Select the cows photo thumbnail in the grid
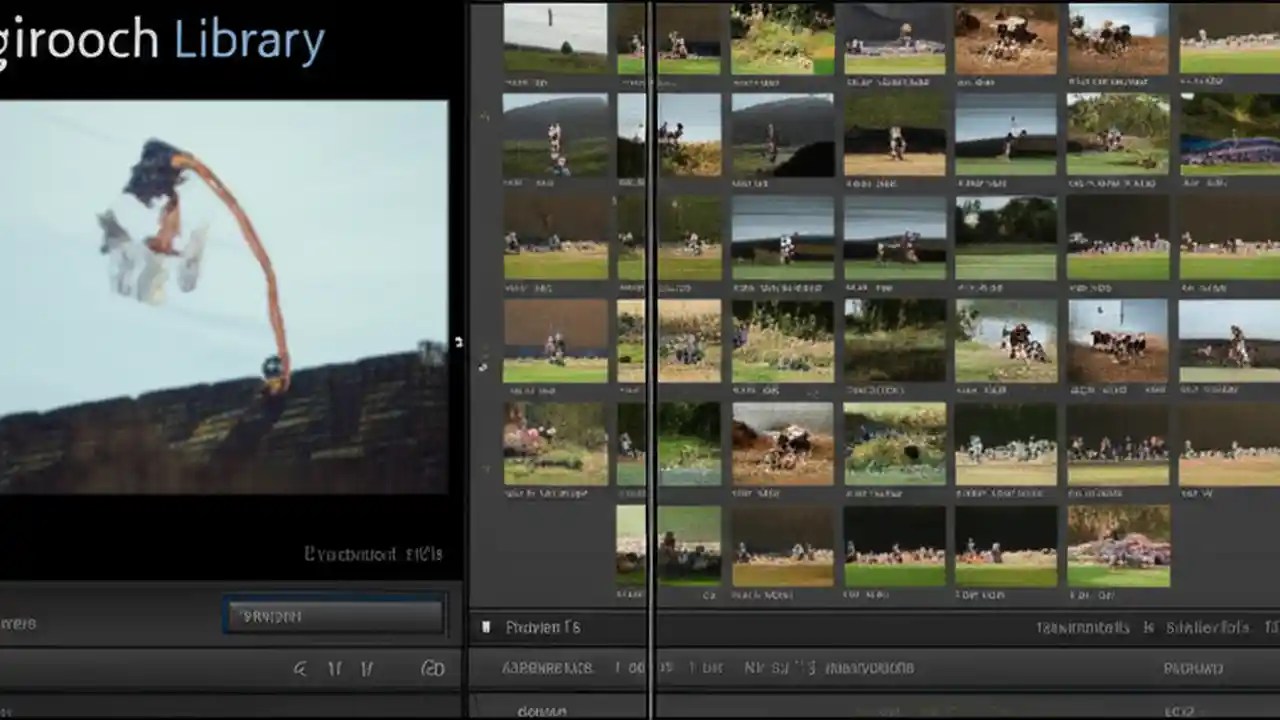 click(x=1117, y=340)
